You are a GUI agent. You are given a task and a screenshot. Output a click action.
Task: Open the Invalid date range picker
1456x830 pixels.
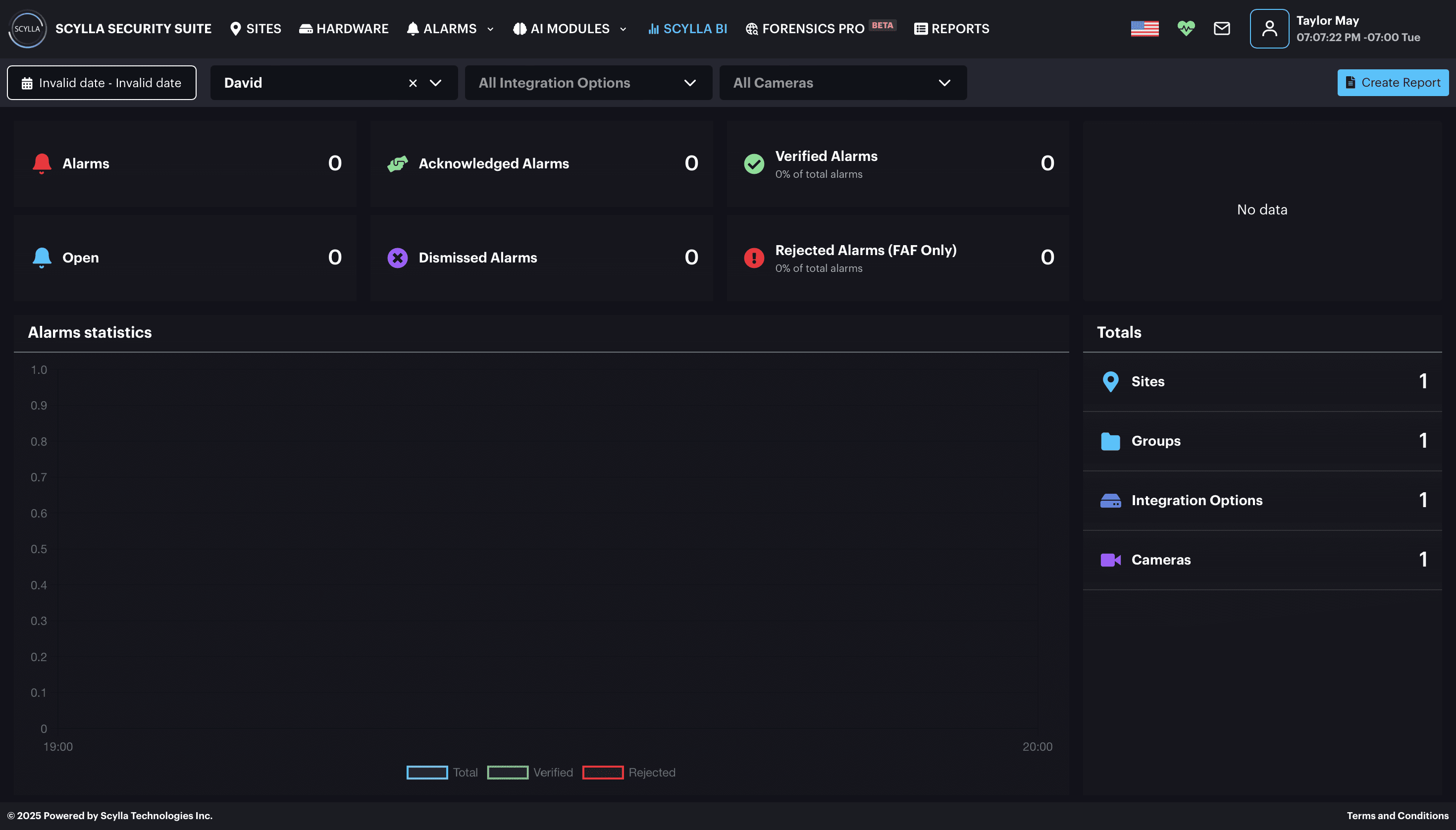tap(102, 83)
